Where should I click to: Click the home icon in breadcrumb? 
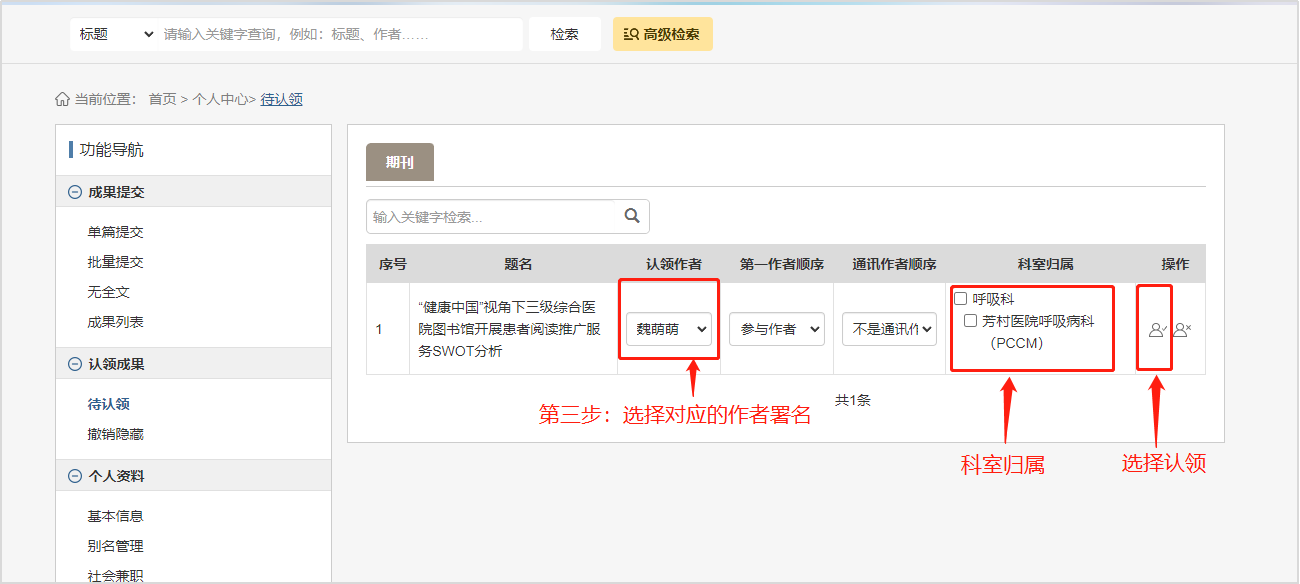click(x=62, y=99)
